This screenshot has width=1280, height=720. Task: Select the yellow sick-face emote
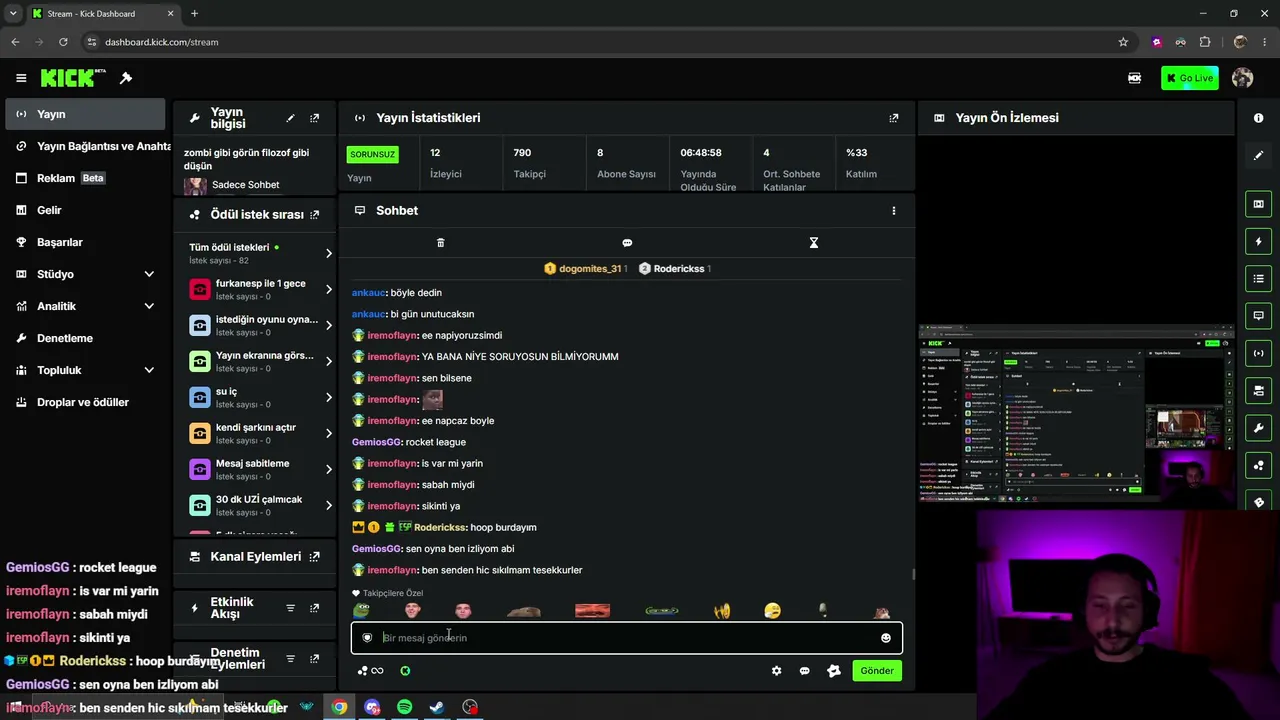(x=772, y=610)
